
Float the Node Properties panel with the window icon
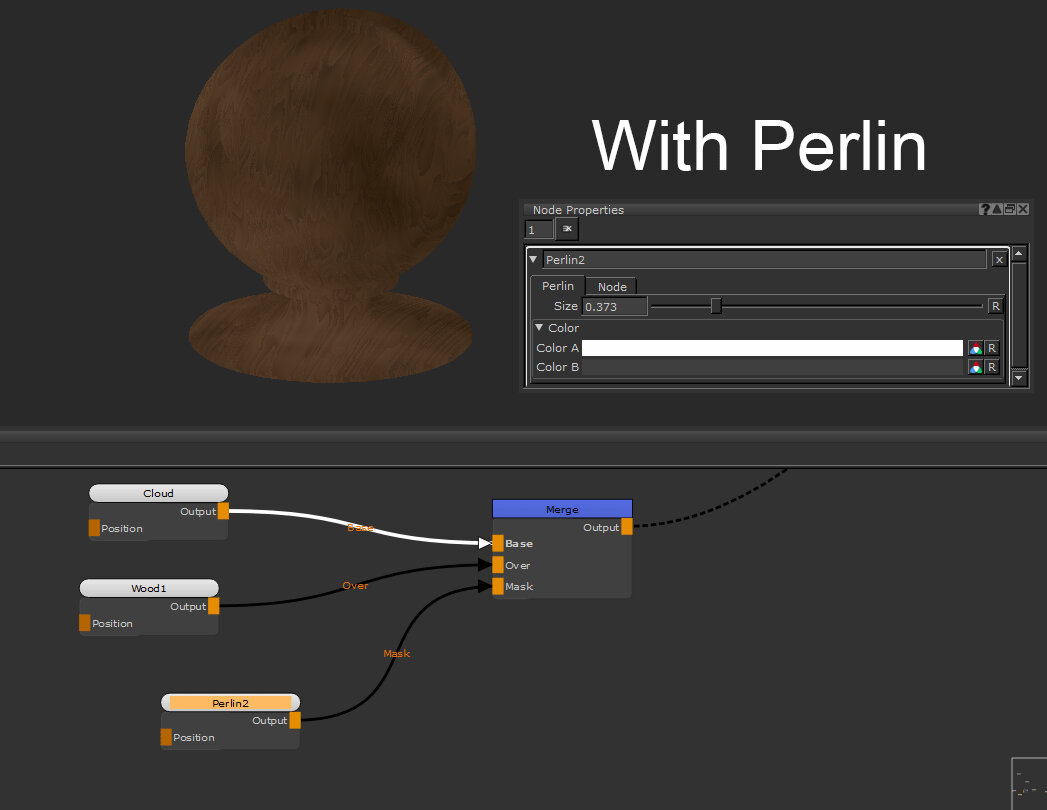(x=1010, y=209)
